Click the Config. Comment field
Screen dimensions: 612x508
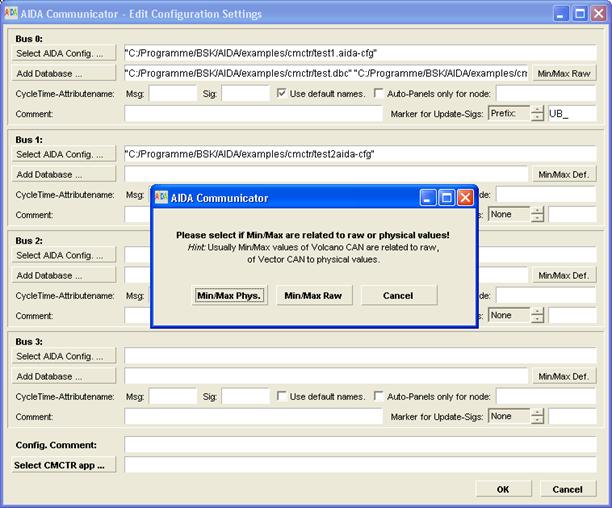[360, 445]
